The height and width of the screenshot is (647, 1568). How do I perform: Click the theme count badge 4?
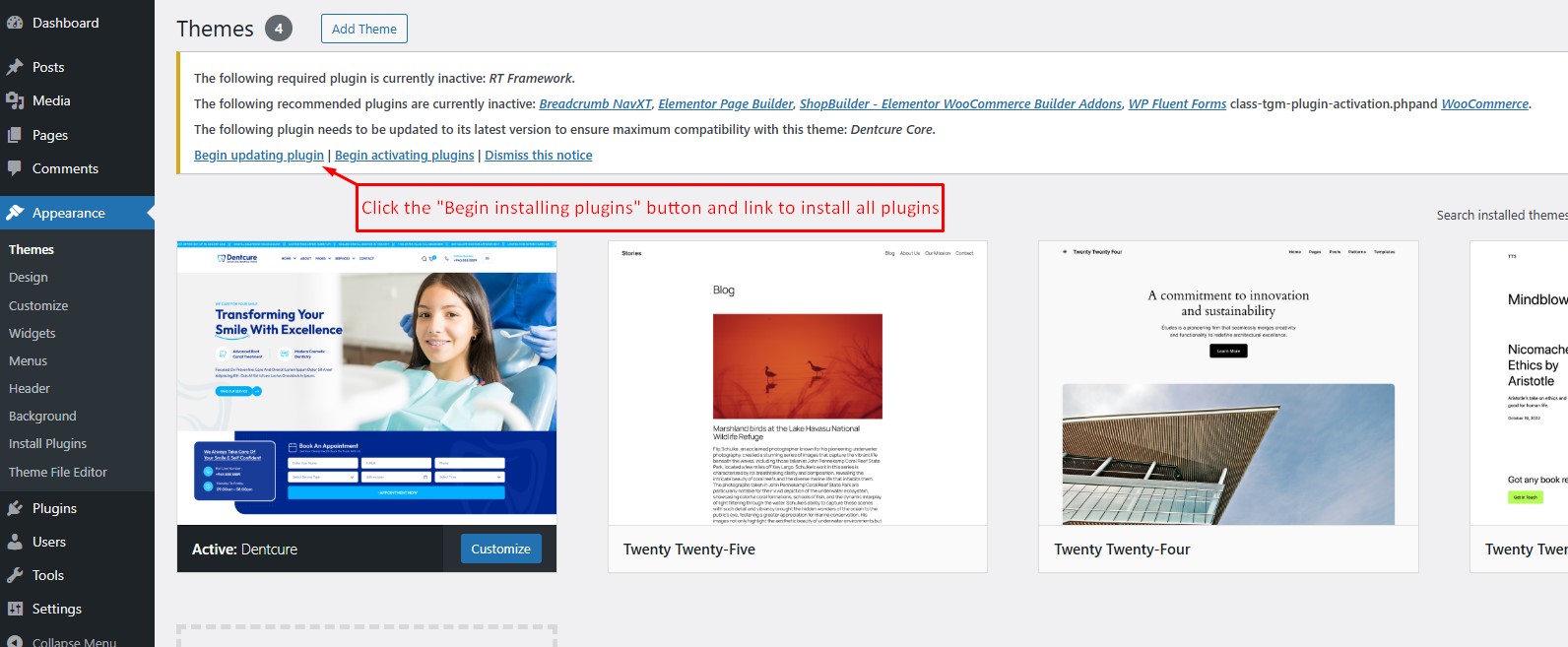point(279,29)
